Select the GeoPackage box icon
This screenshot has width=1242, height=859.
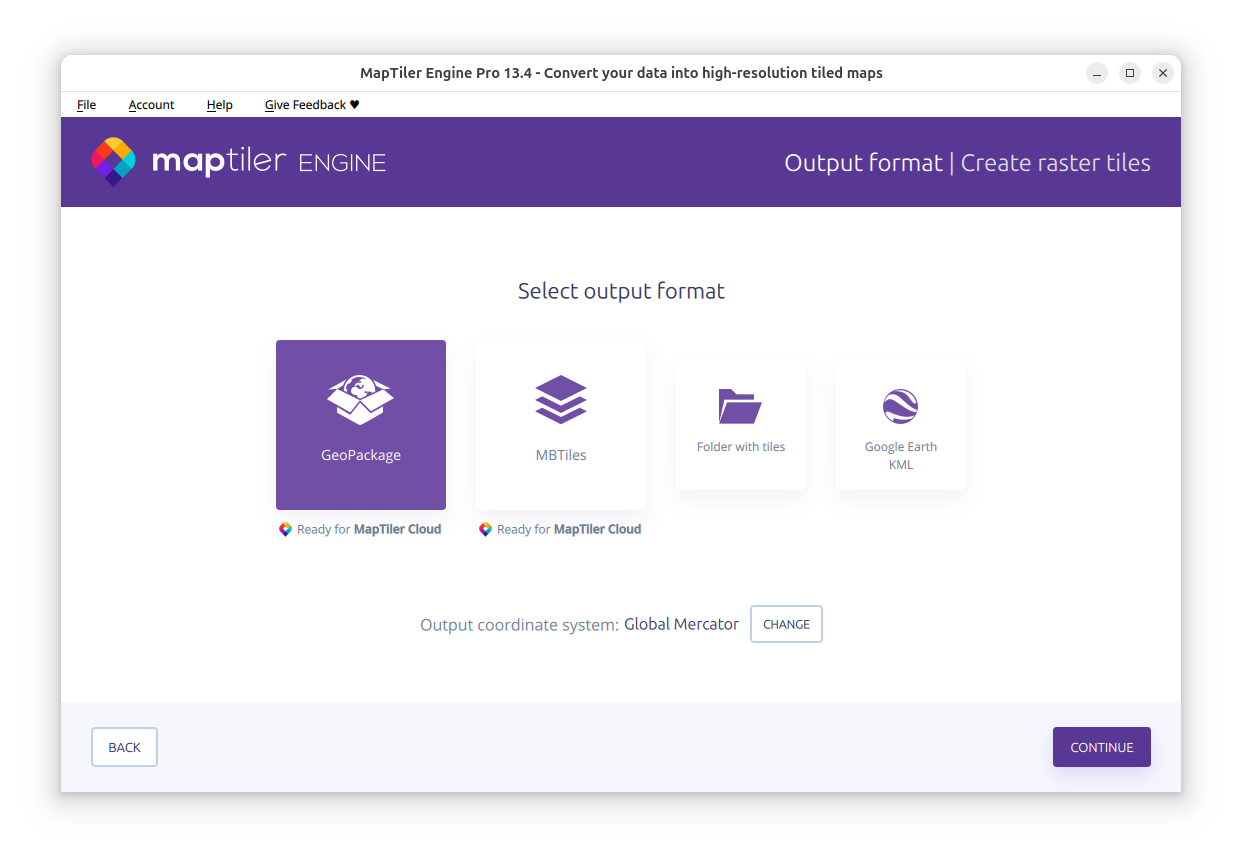tap(361, 400)
